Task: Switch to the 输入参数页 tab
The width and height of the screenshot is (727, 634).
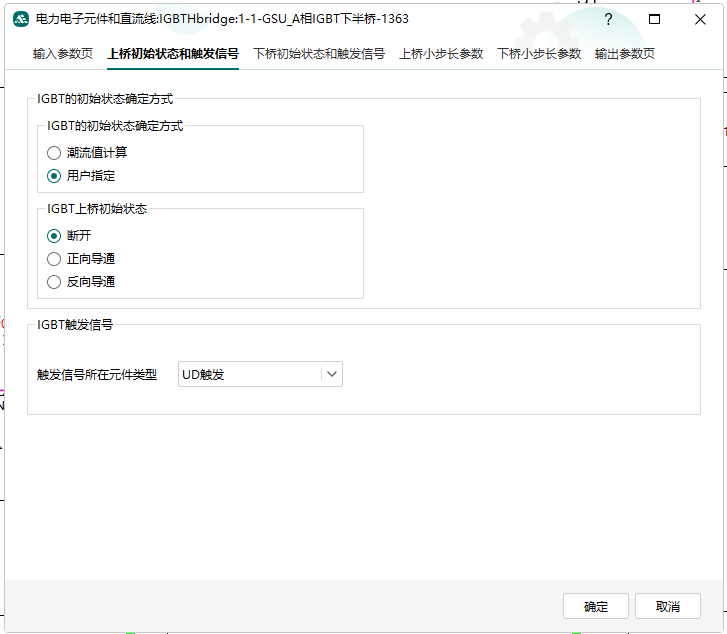Action: (x=62, y=54)
